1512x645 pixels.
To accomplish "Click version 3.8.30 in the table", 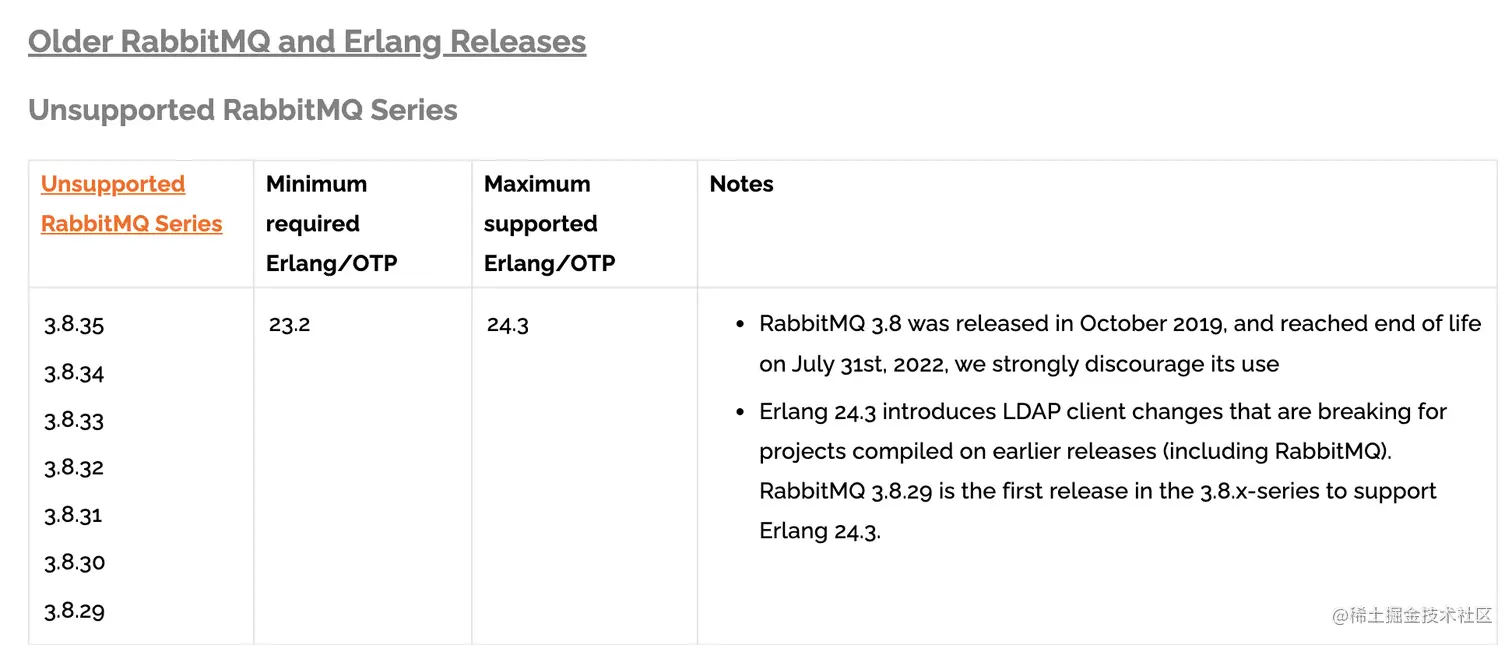I will coord(74,563).
